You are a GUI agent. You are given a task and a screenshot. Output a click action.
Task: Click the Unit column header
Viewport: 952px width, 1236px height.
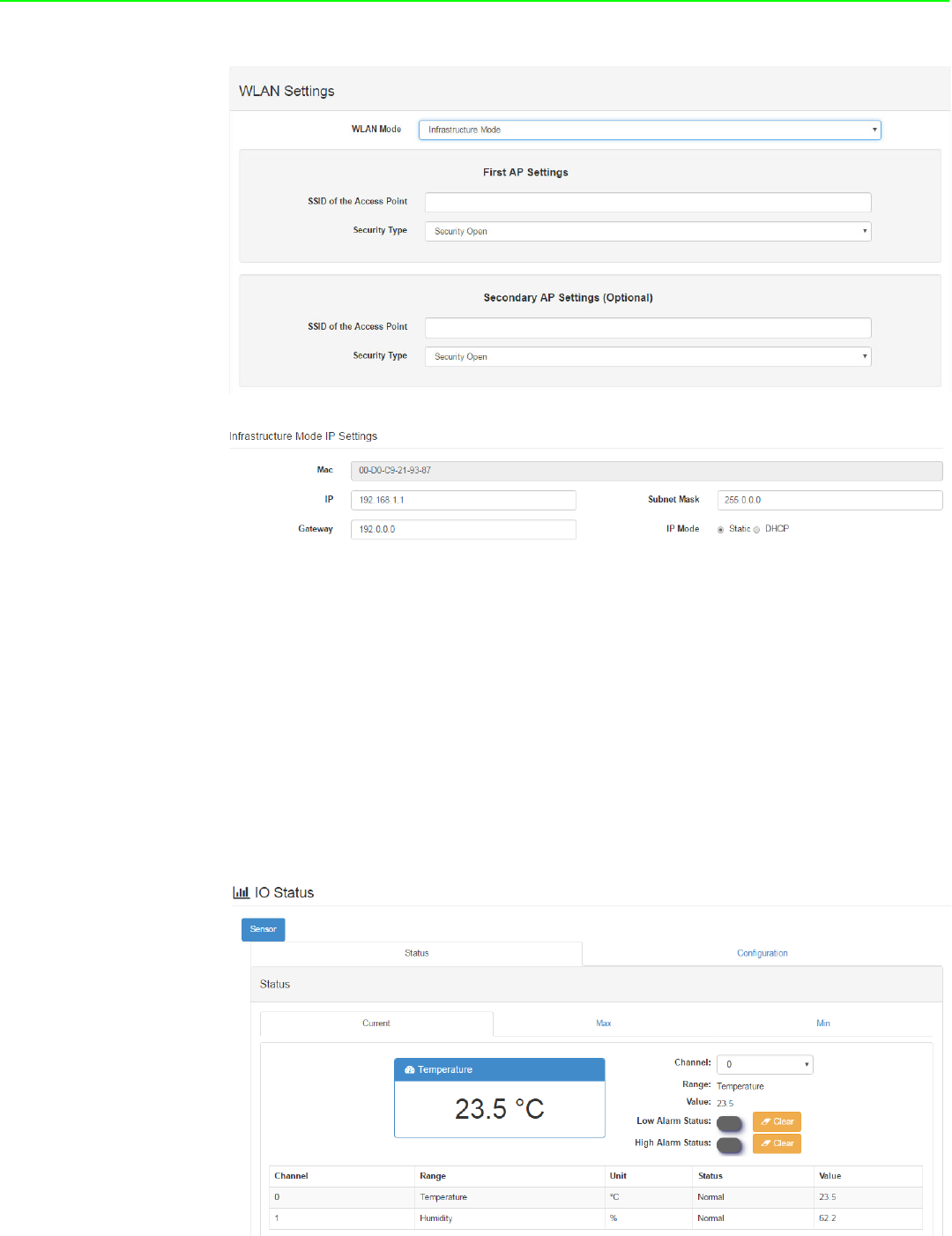[x=618, y=1176]
